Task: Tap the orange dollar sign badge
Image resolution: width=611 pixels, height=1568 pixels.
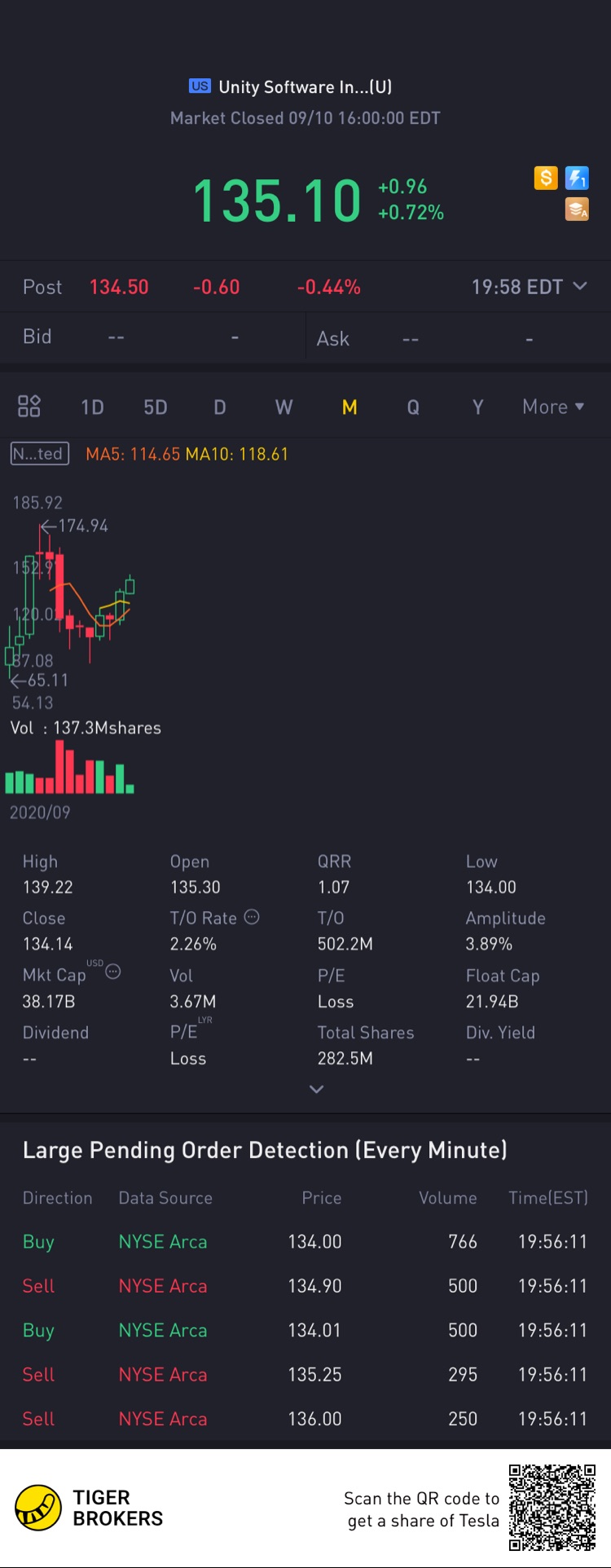Action: tap(546, 178)
